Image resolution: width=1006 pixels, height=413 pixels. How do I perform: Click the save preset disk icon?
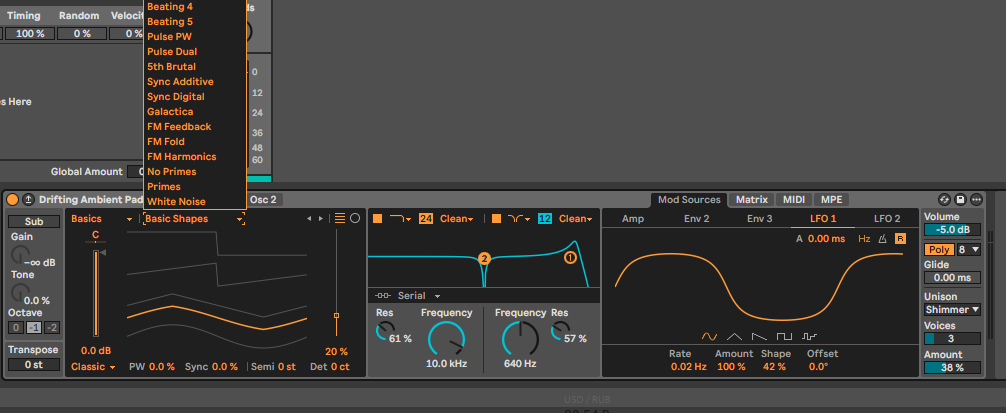coord(960,199)
